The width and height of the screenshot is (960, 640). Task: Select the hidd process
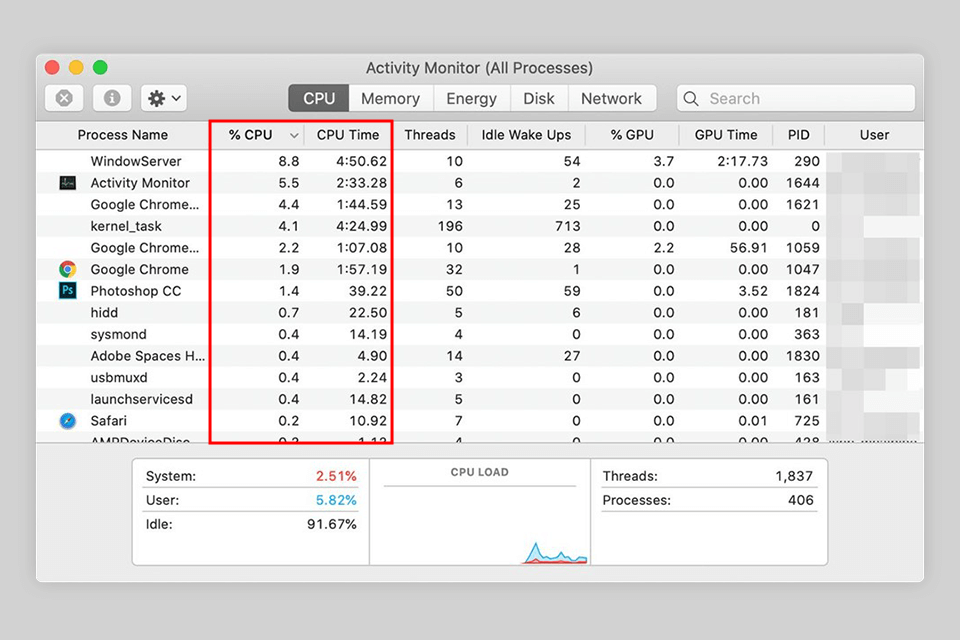click(x=104, y=312)
